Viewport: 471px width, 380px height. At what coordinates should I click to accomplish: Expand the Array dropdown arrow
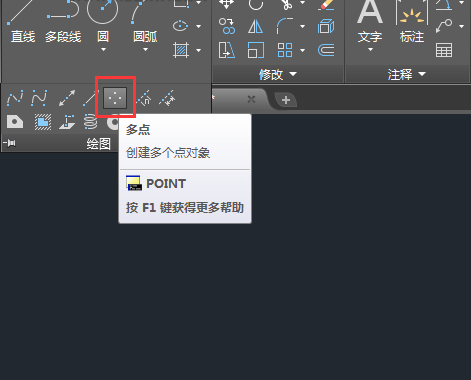click(x=302, y=50)
